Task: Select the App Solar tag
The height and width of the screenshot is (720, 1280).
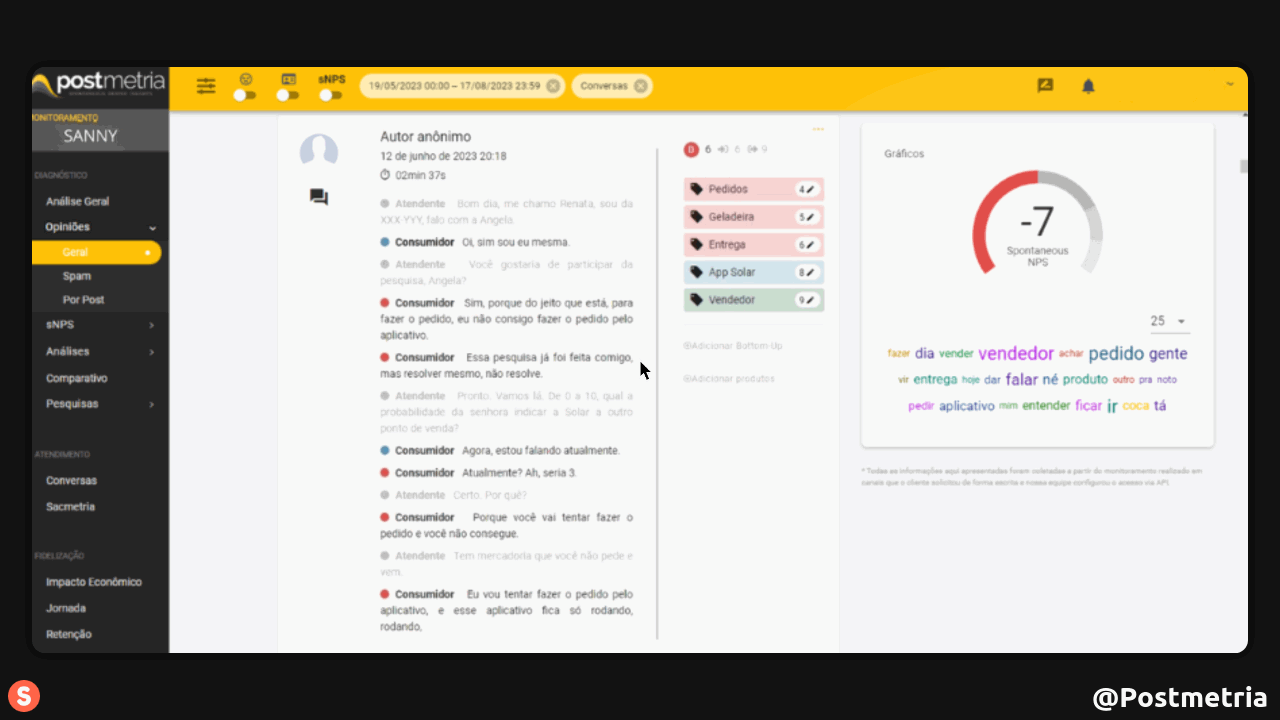Action: pos(754,272)
